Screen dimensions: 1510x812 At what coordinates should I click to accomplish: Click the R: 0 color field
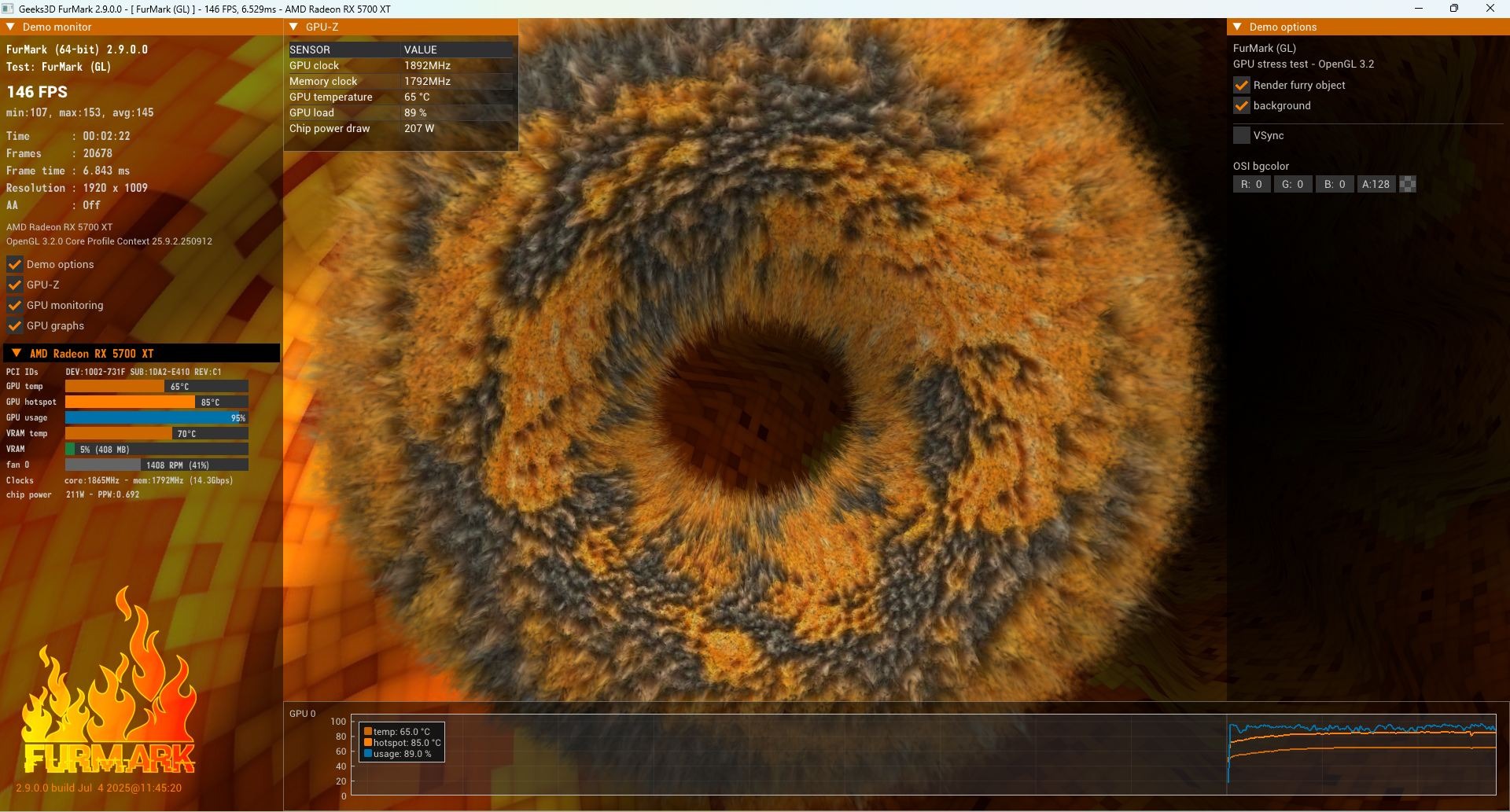click(x=1251, y=184)
